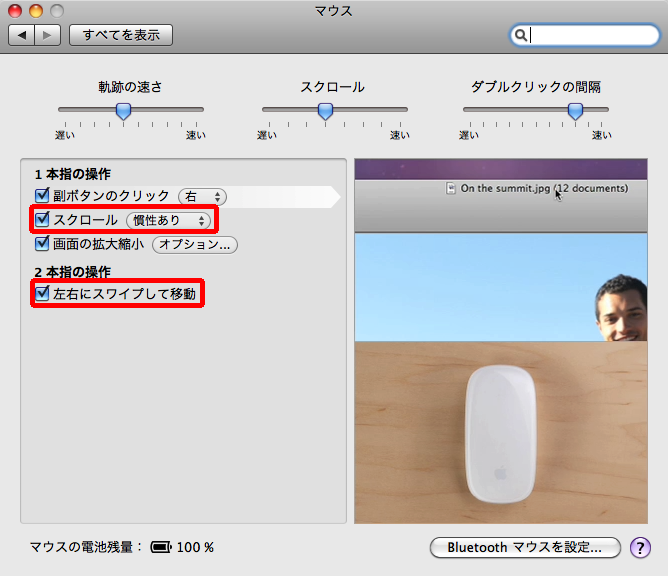Image resolution: width=668 pixels, height=576 pixels.
Task: Click the 1 本指の操作 heading
Action: pos(73,174)
